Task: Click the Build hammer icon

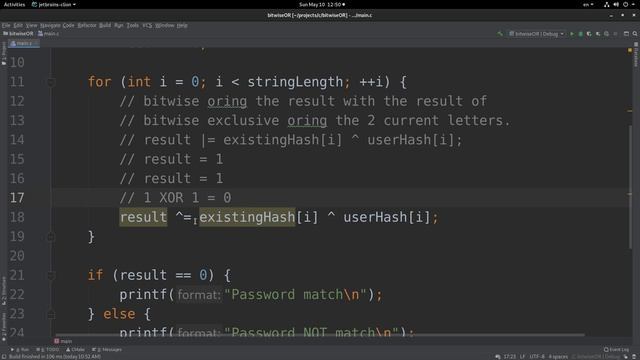Action: coord(500,34)
